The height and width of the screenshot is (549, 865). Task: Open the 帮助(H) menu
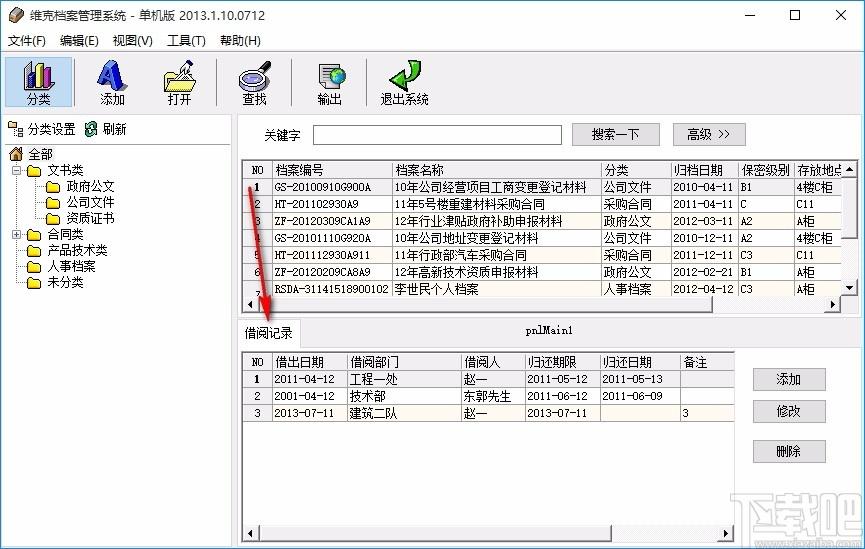[240, 40]
